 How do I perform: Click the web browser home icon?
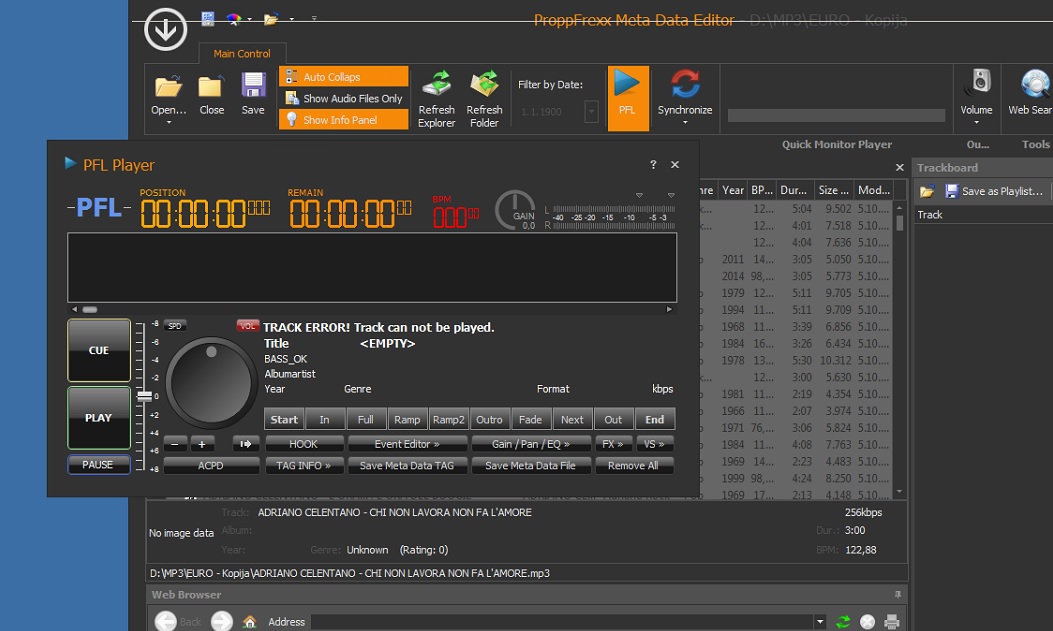[250, 622]
